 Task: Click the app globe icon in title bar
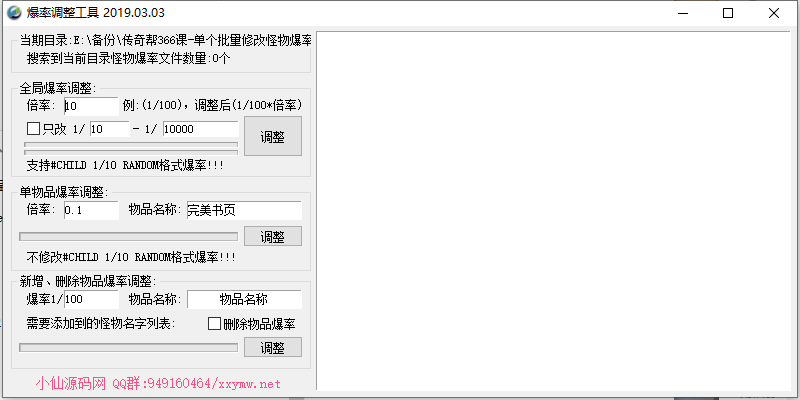[14, 13]
